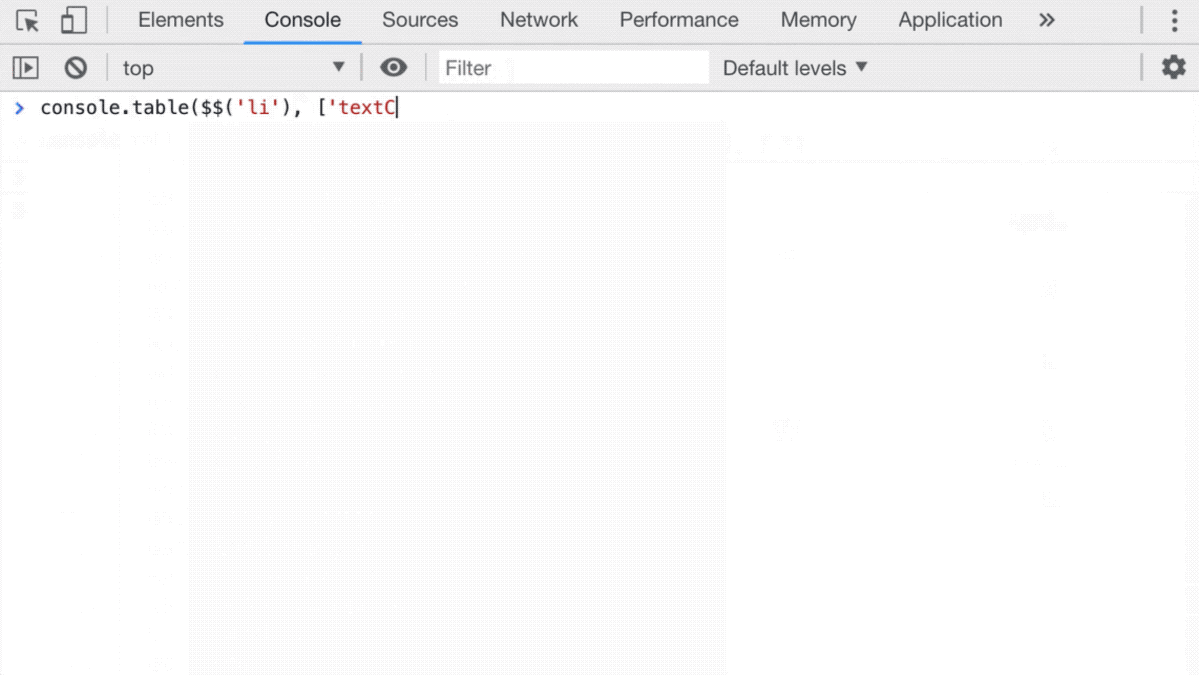Viewport: 1199px width, 675px height.
Task: Select the Memory panel
Action: click(818, 20)
